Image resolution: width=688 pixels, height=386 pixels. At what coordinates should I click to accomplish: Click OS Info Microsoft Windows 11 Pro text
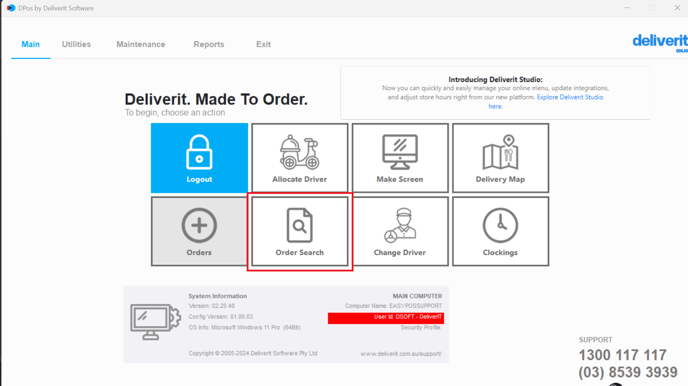pos(244,328)
